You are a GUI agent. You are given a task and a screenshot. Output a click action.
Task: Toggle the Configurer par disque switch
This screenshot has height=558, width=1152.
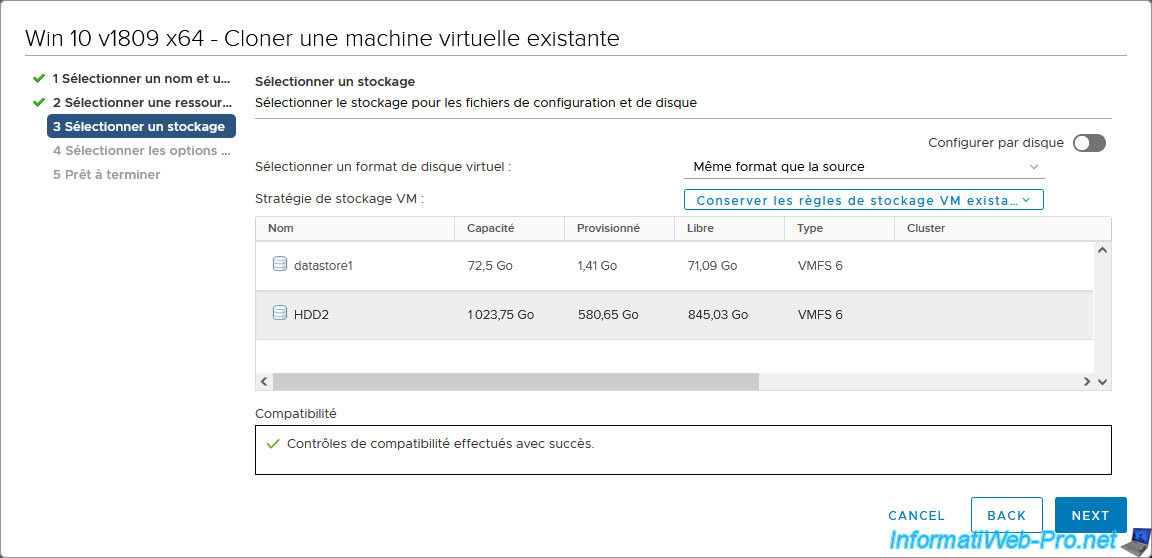point(1089,143)
